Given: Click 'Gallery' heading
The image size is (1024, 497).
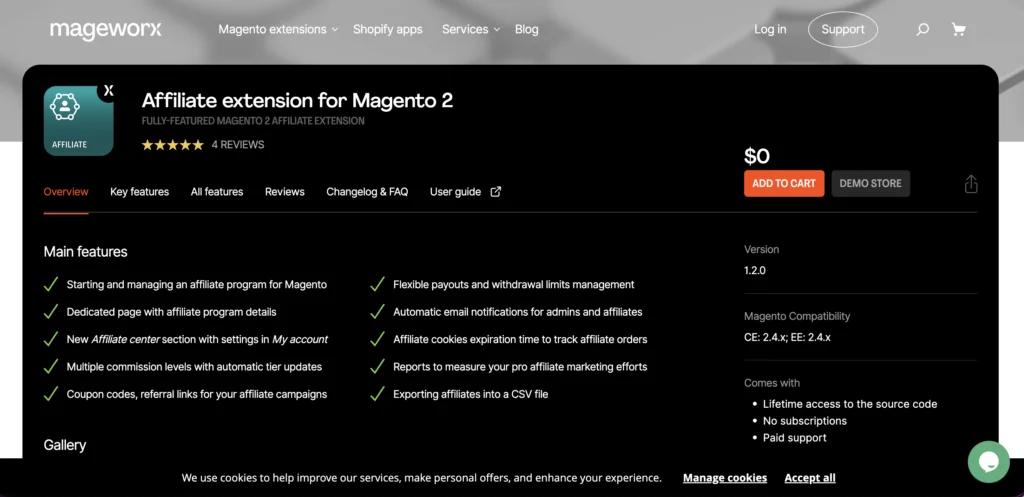Looking at the screenshot, I should click(65, 445).
